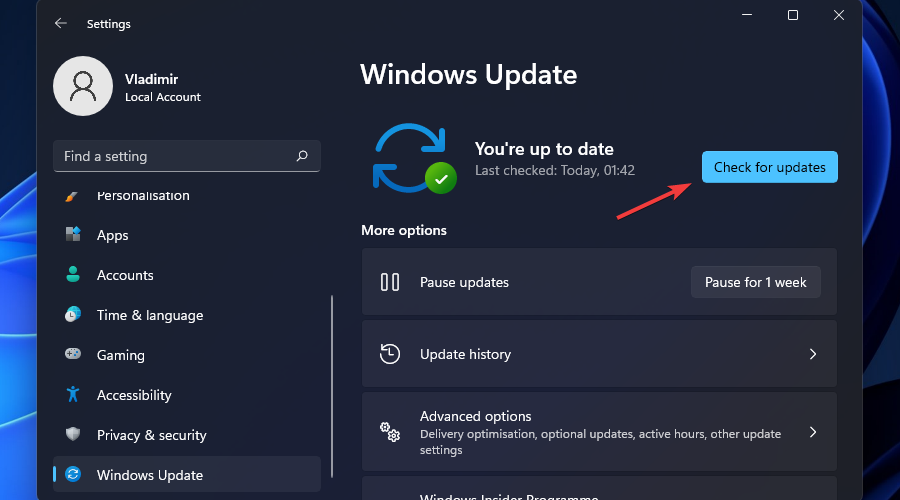Screen dimensions: 900x500
Task: Open Gaming settings
Action: coord(187,355)
